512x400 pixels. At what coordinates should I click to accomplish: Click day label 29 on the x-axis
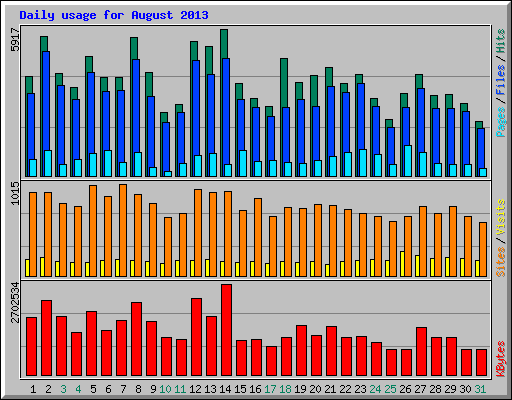pos(450,389)
